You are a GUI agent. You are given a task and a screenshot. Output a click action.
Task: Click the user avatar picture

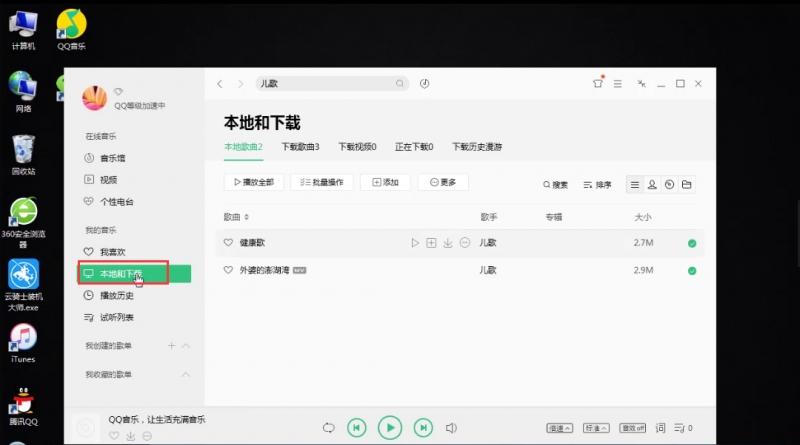[94, 98]
